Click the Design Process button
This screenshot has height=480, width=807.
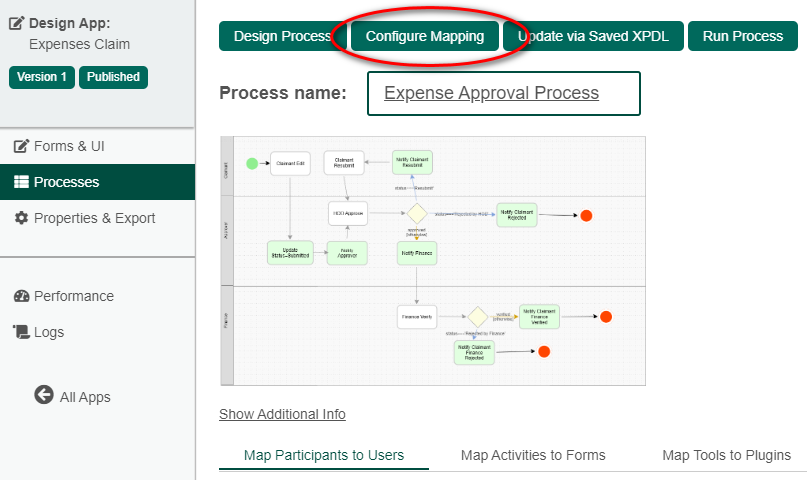[280, 36]
